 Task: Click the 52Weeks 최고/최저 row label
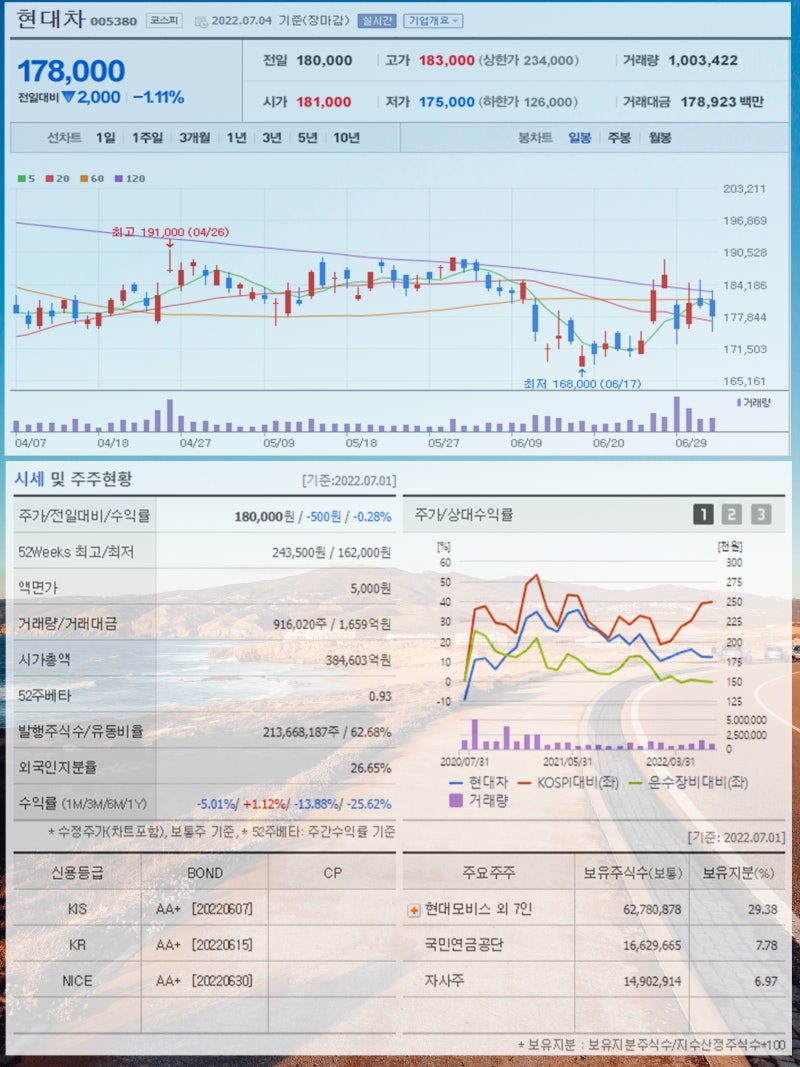click(76, 552)
